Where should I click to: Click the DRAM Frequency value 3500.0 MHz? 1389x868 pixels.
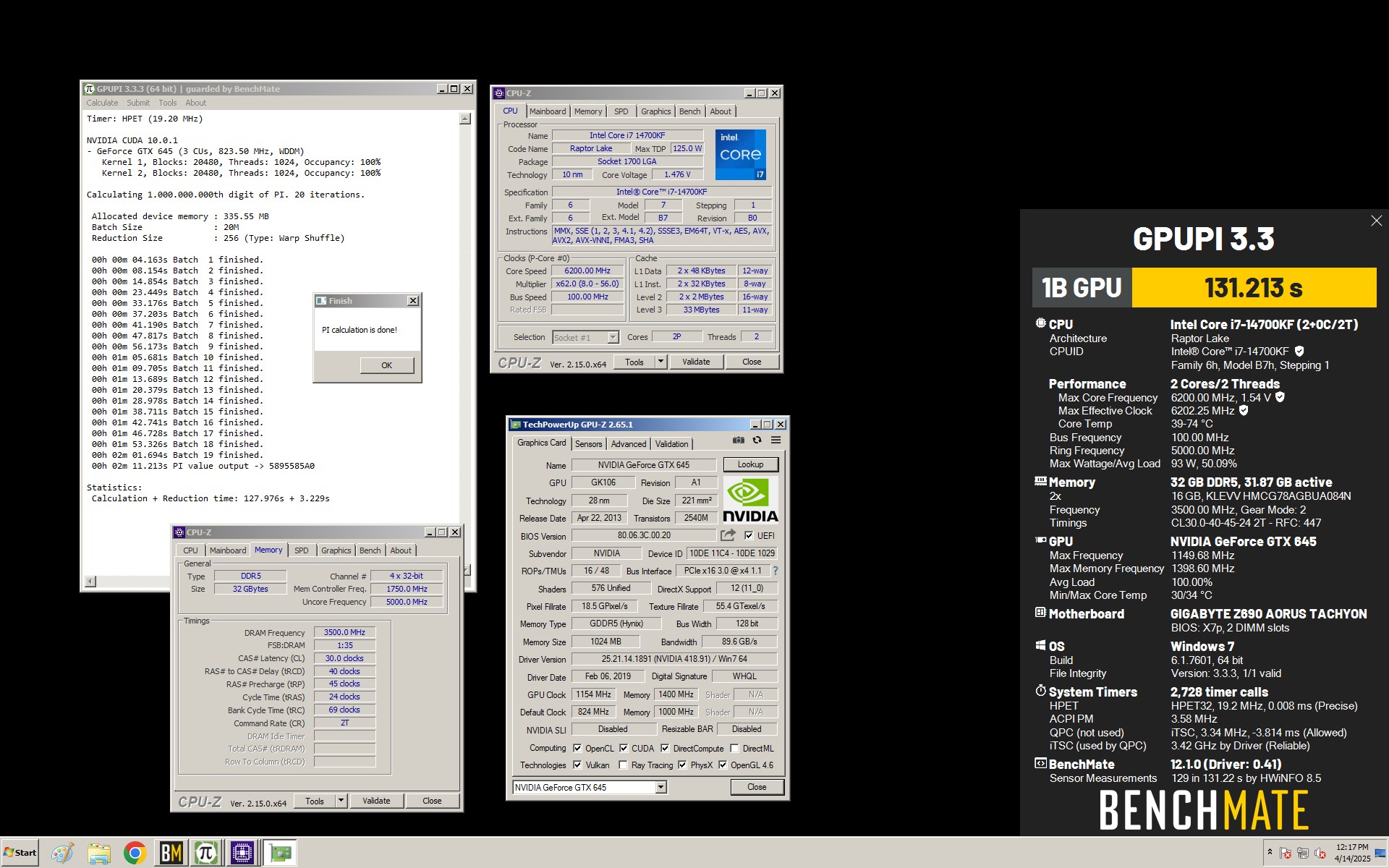tap(344, 632)
